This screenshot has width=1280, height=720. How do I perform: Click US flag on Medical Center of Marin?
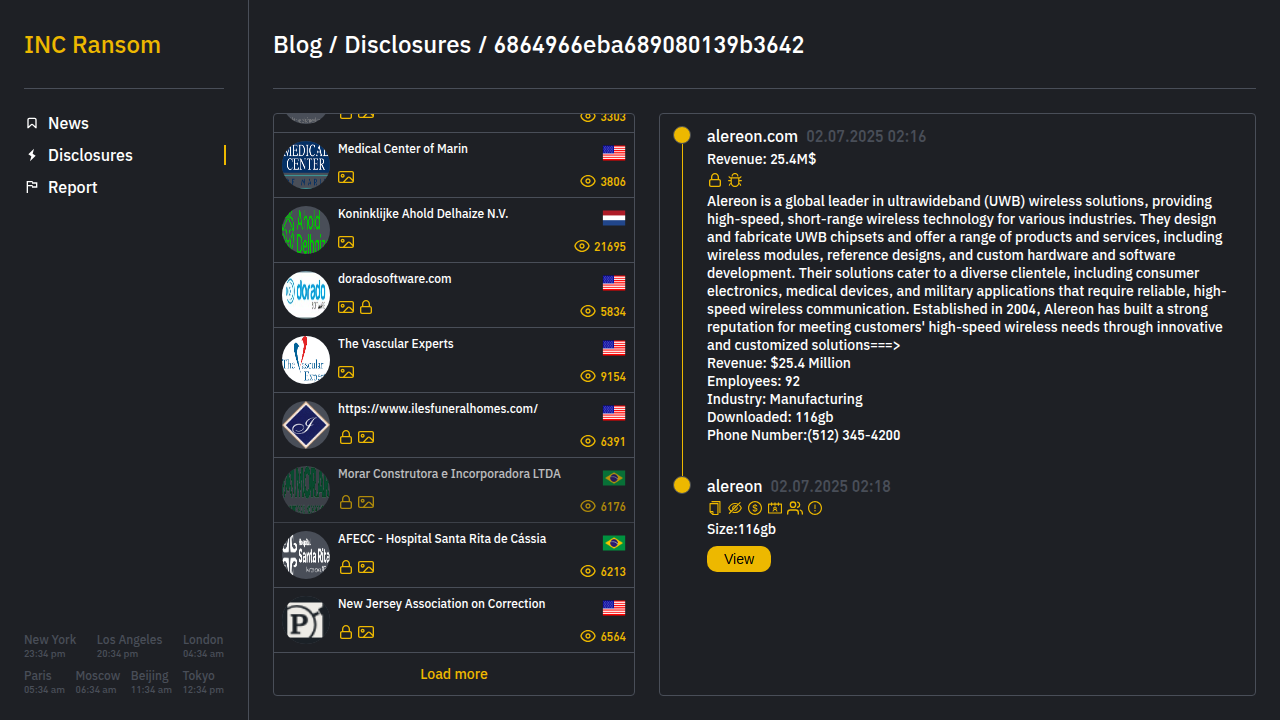coord(614,153)
